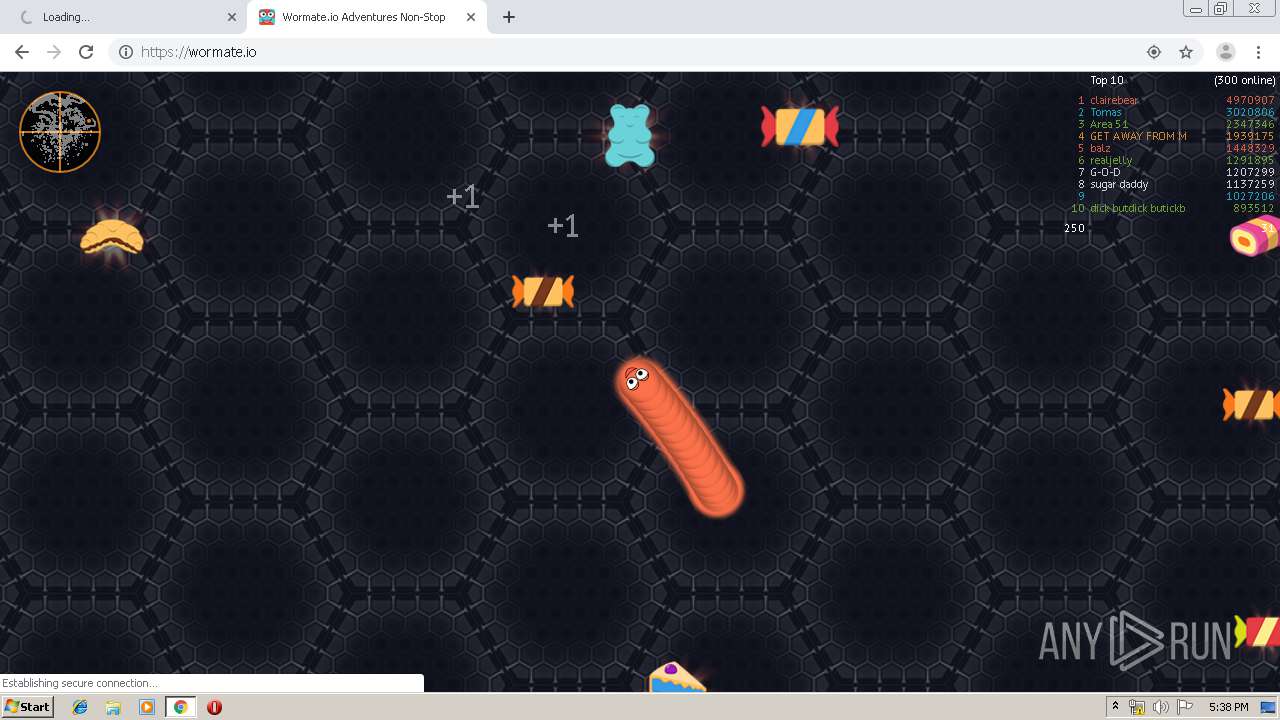The image size is (1280, 720).
Task: Switch to the Loading... tab
Action: [x=124, y=17]
